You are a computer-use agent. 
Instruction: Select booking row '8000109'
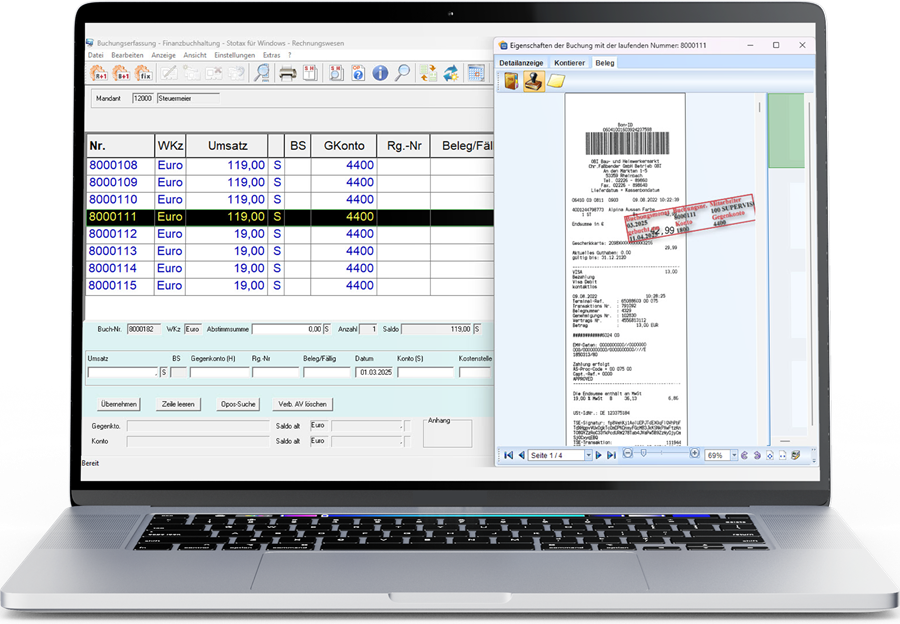coord(290,183)
